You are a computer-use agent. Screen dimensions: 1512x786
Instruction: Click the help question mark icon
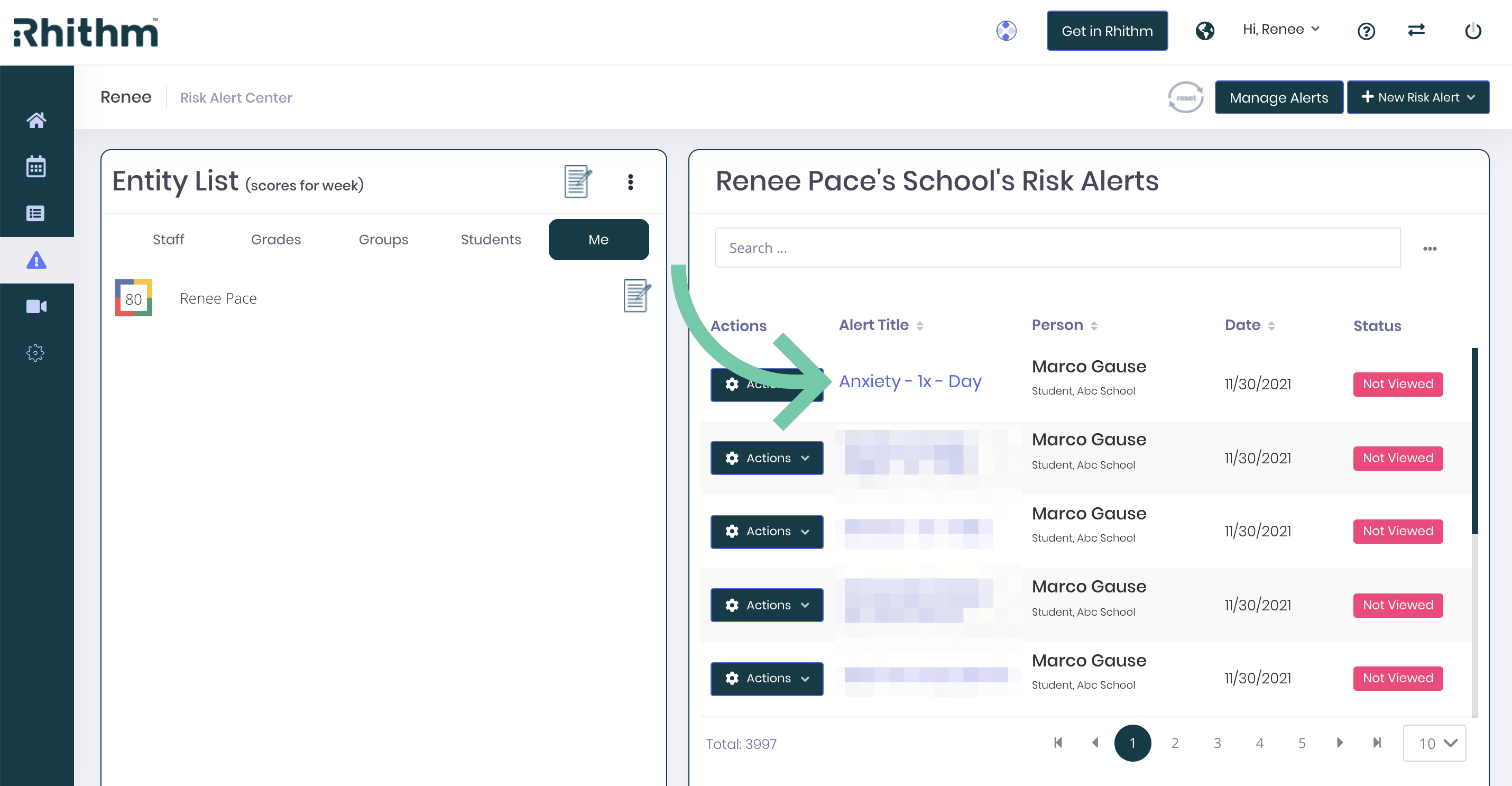pyautogui.click(x=1367, y=31)
